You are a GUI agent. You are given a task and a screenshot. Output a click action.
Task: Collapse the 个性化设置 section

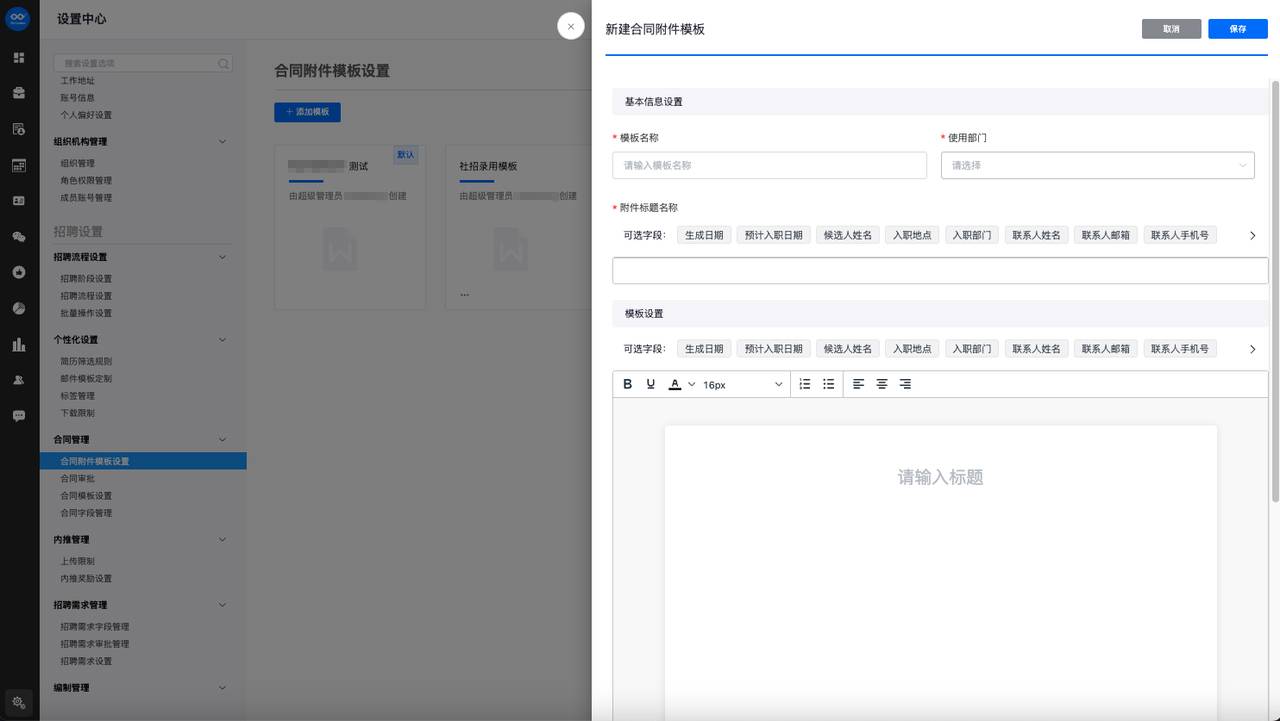[x=222, y=340]
